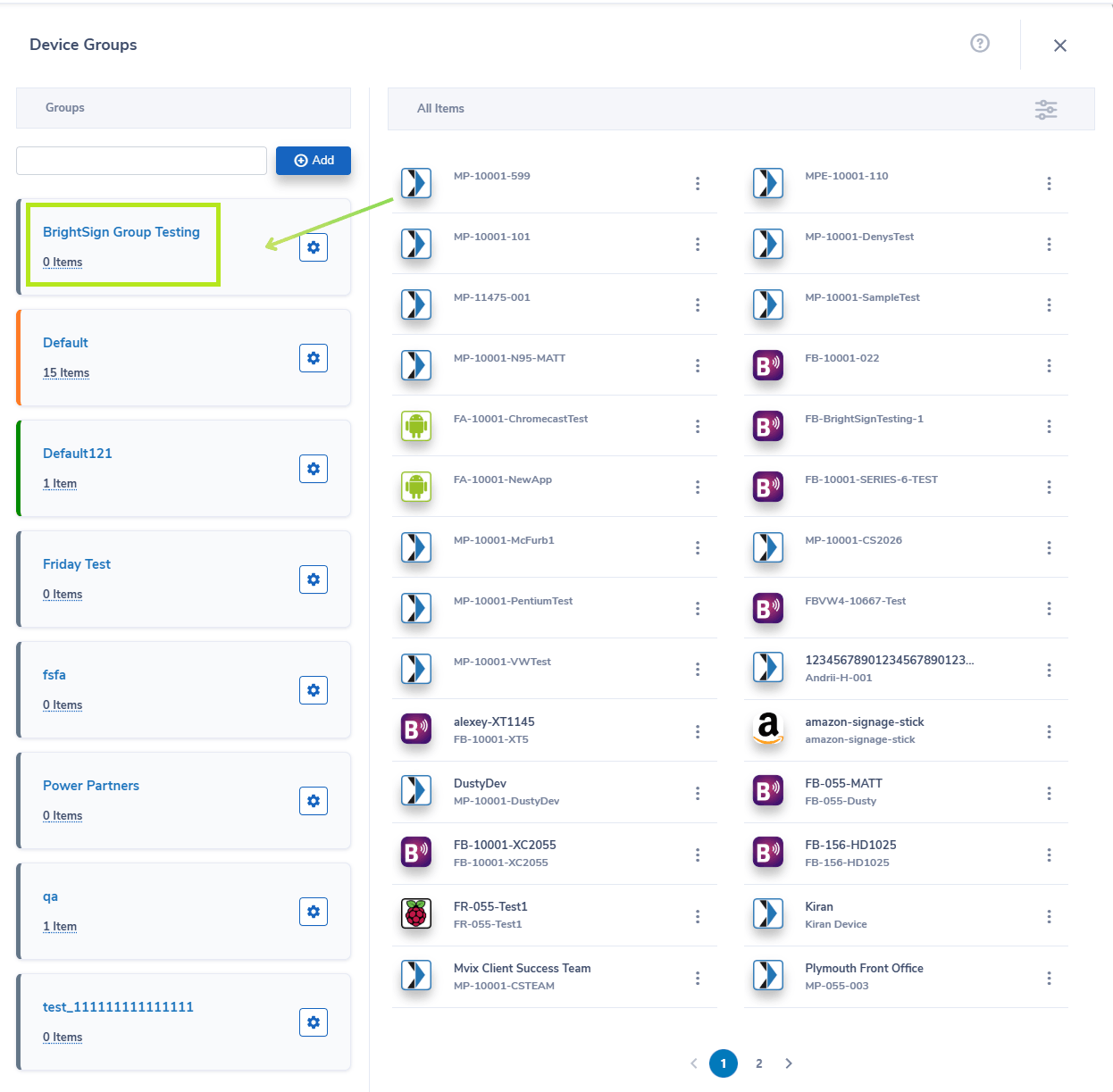Viewport: 1113px width, 1092px height.
Task: Open settings gear for Default group
Action: tap(314, 358)
